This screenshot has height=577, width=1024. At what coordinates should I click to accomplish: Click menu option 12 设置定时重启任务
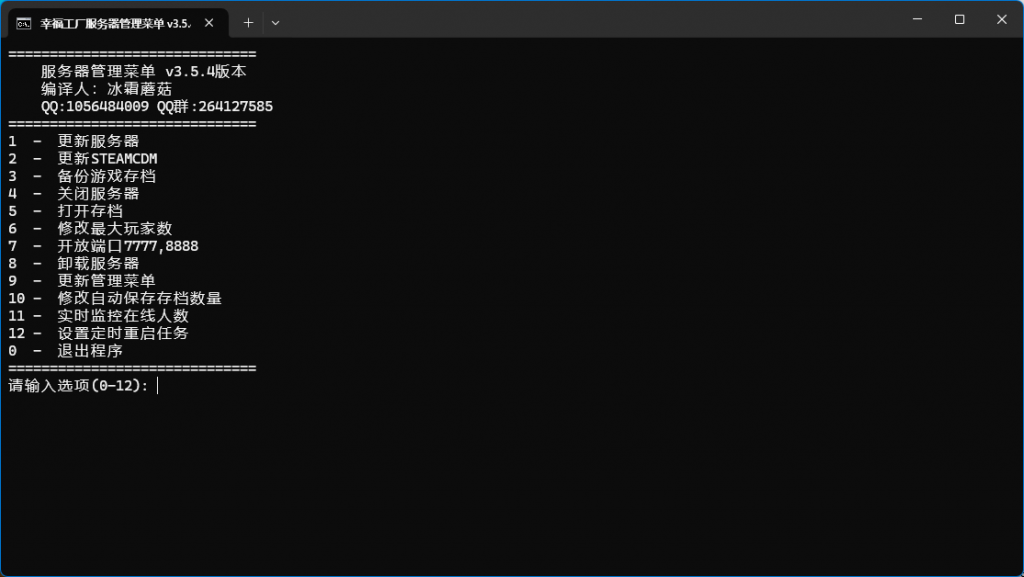tap(123, 333)
